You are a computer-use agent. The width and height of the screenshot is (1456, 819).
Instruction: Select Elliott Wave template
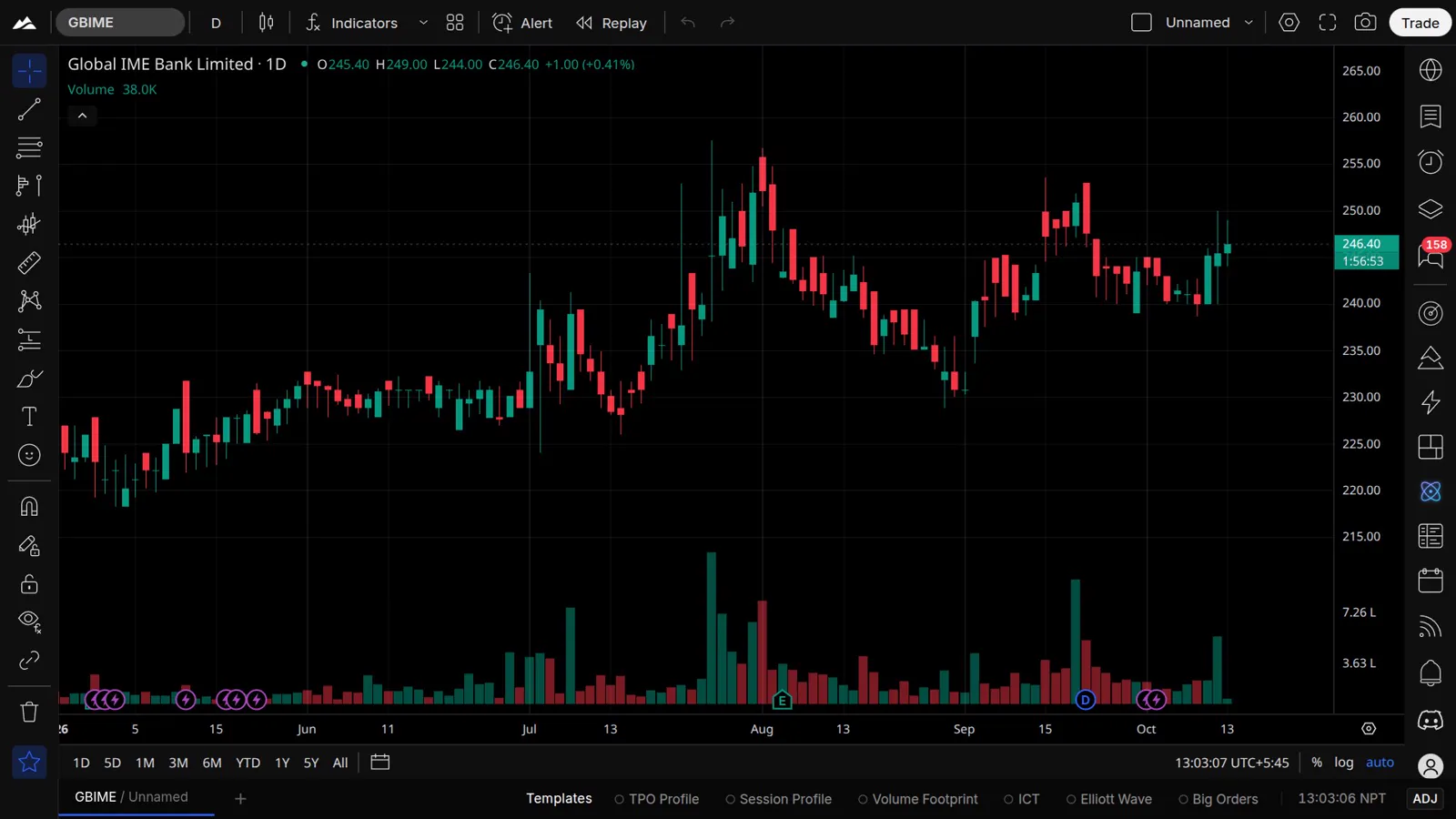(1108, 799)
